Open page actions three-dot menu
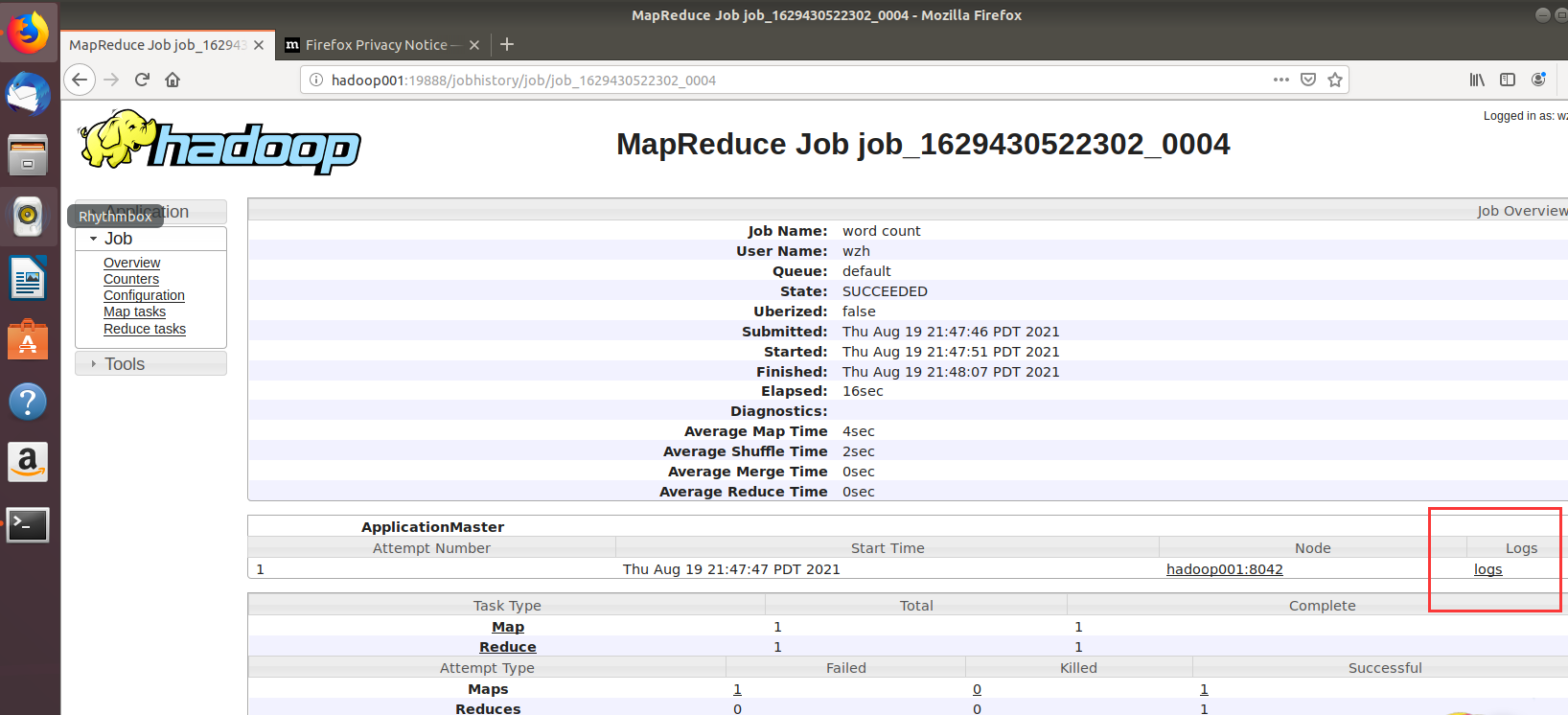1568x715 pixels. pos(1281,80)
